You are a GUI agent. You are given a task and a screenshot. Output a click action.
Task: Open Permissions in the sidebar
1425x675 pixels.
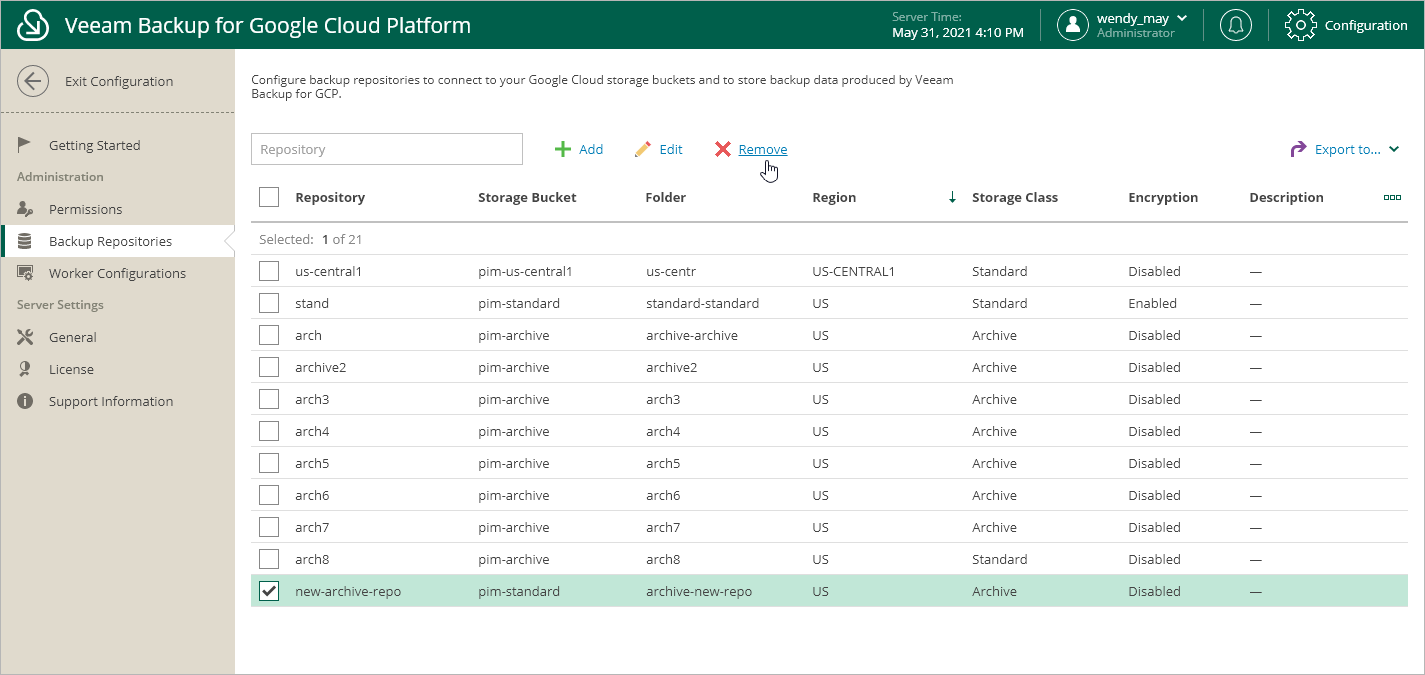click(86, 209)
